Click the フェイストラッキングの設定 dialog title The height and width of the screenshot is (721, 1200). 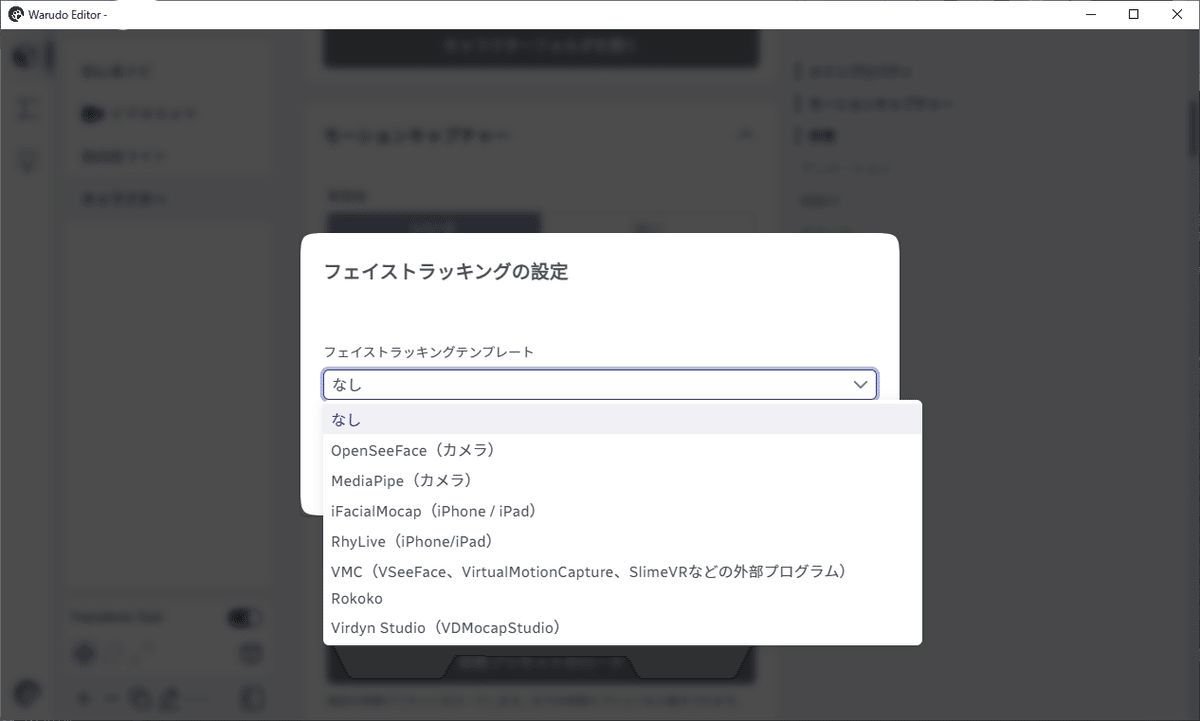point(446,271)
